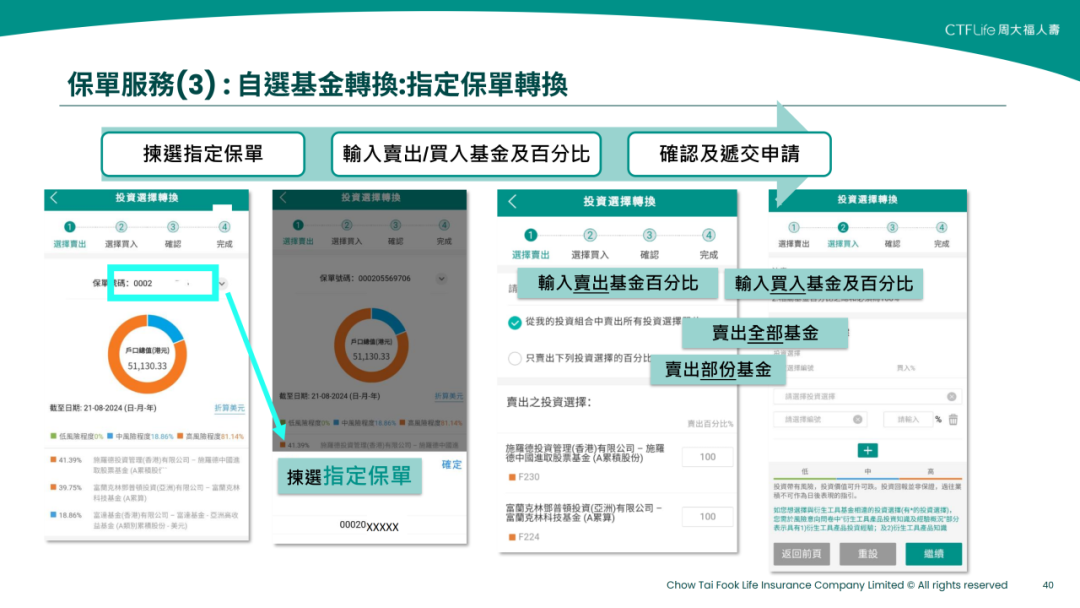This screenshot has width=1080, height=608.
Task: Select 完成 step in the dimmed picker screen
Action: [x=444, y=241]
